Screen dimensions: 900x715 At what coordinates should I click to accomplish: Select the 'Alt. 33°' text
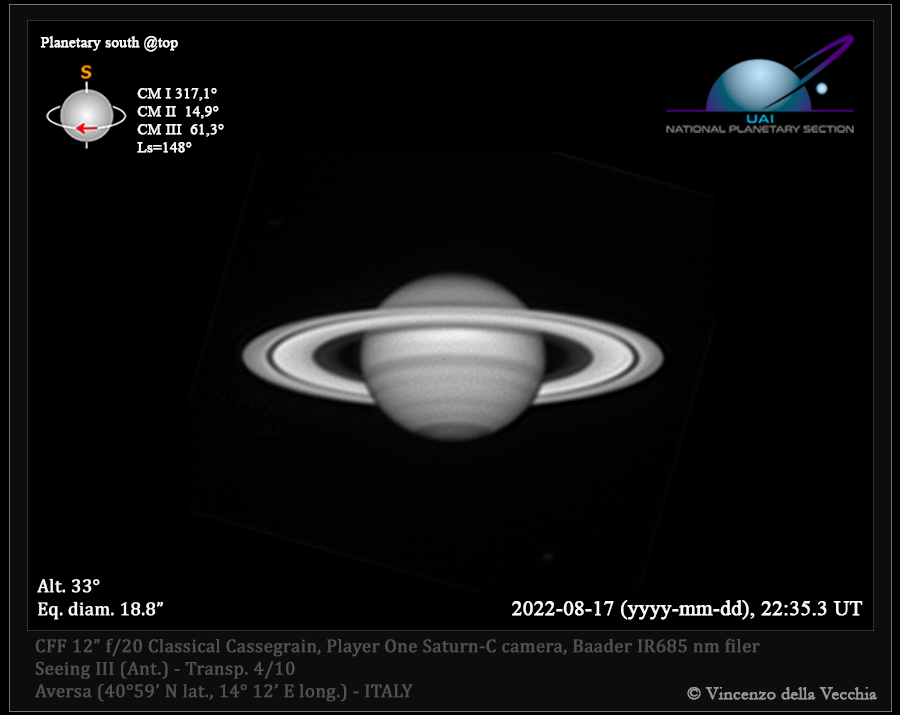[68, 586]
